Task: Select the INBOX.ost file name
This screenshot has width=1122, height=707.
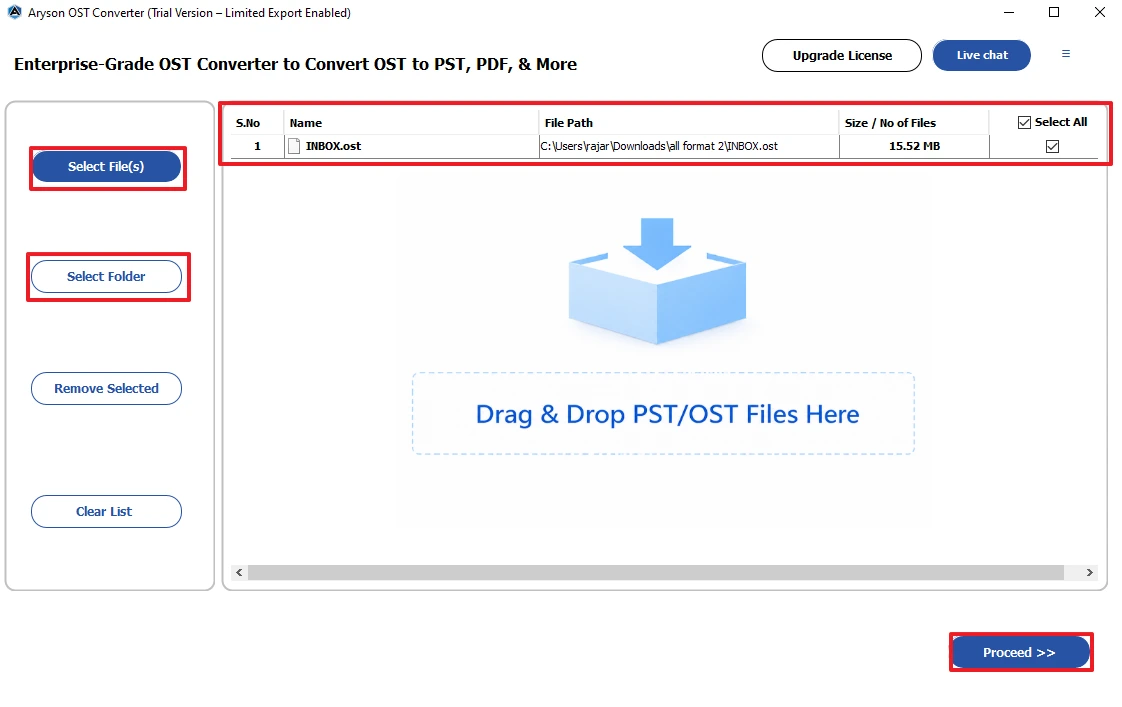Action: (x=333, y=146)
